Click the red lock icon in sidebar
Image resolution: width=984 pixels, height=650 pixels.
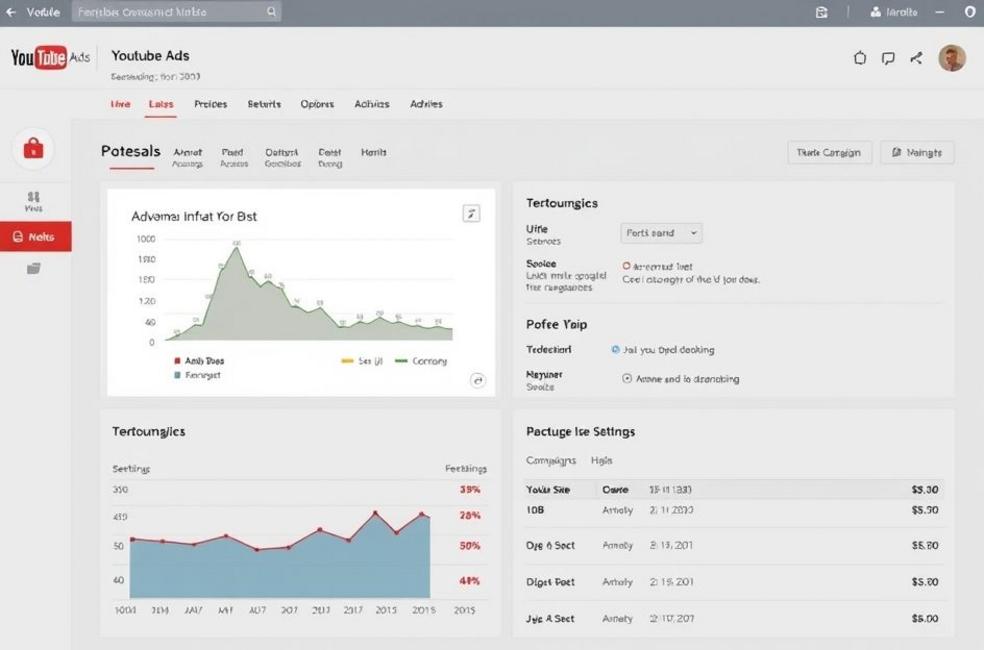(x=33, y=149)
